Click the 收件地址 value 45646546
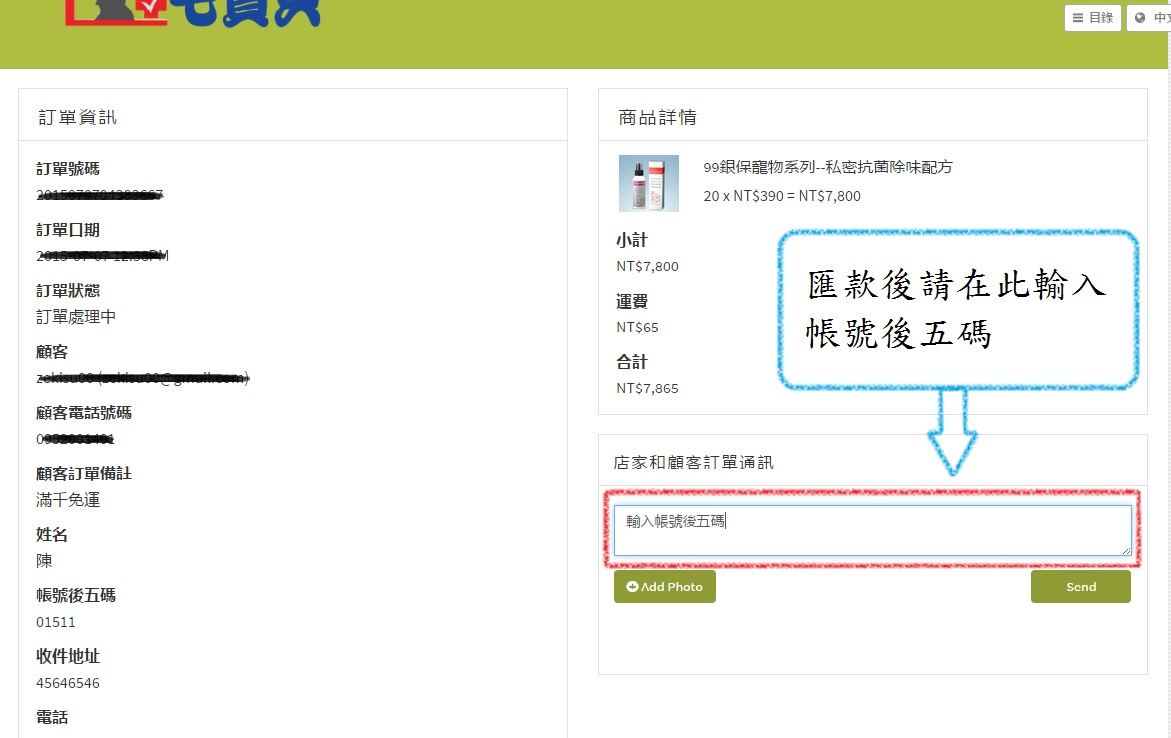 pos(68,683)
